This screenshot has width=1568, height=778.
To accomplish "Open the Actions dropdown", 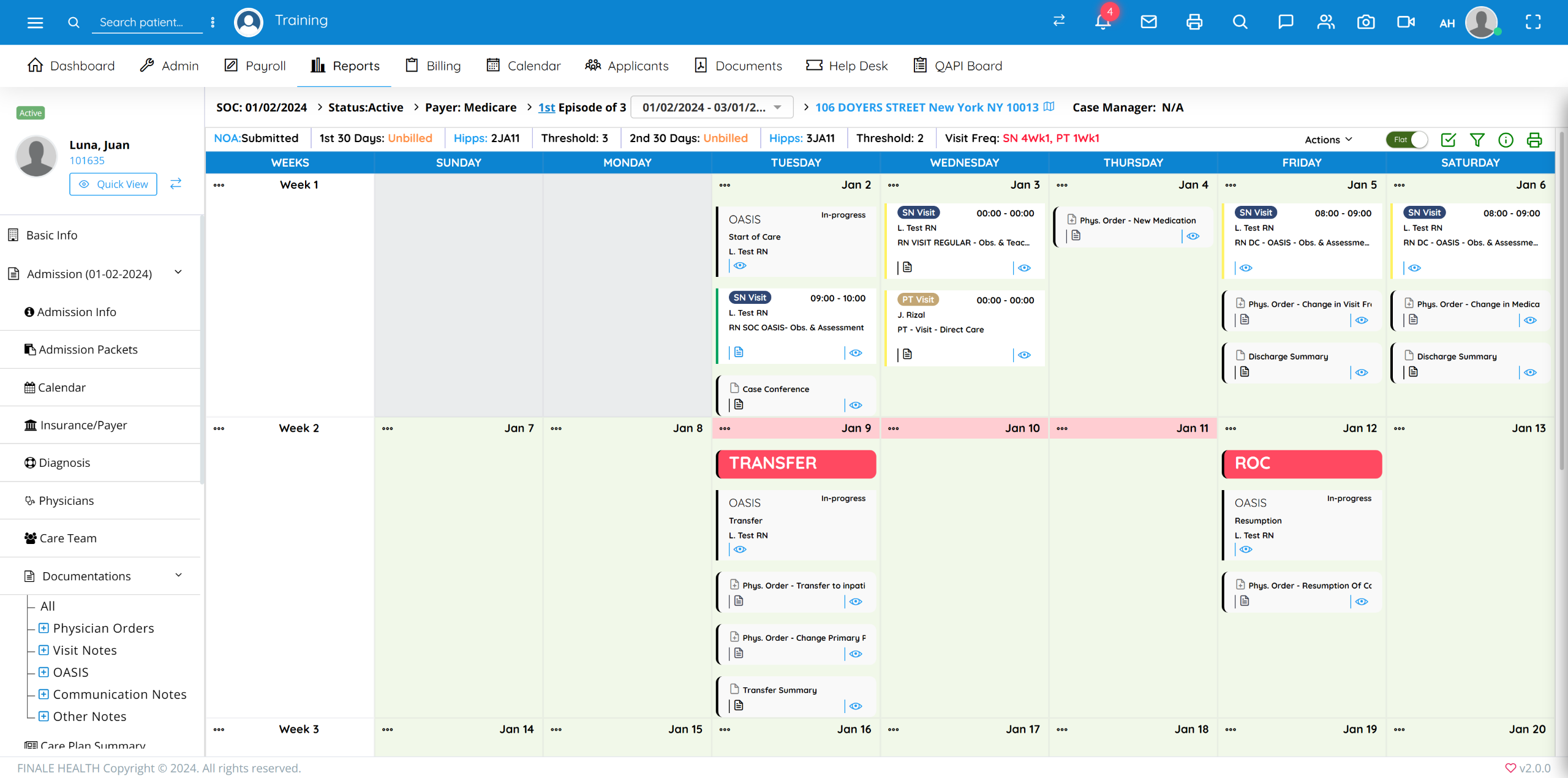I will [1328, 140].
